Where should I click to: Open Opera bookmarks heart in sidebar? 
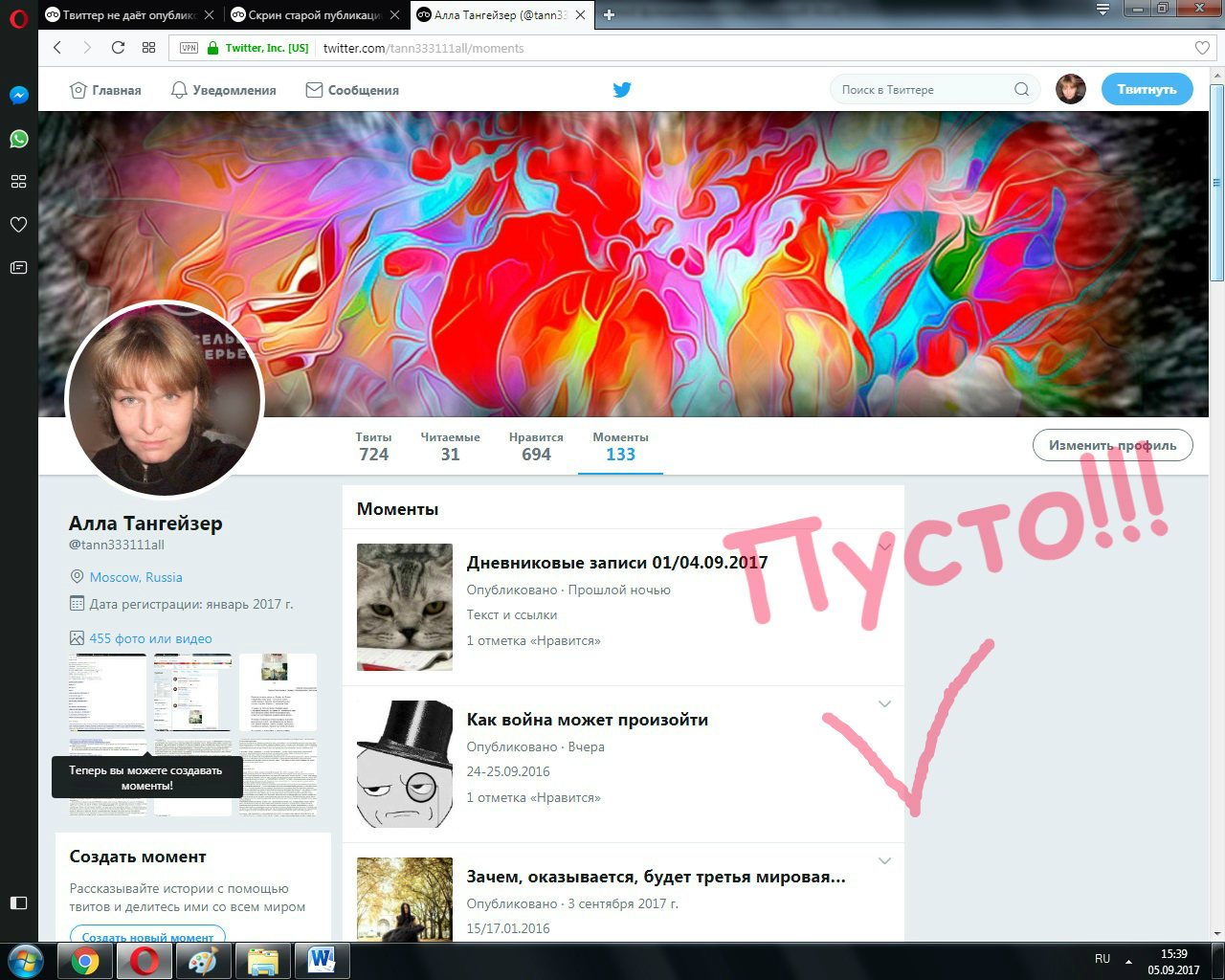18,225
